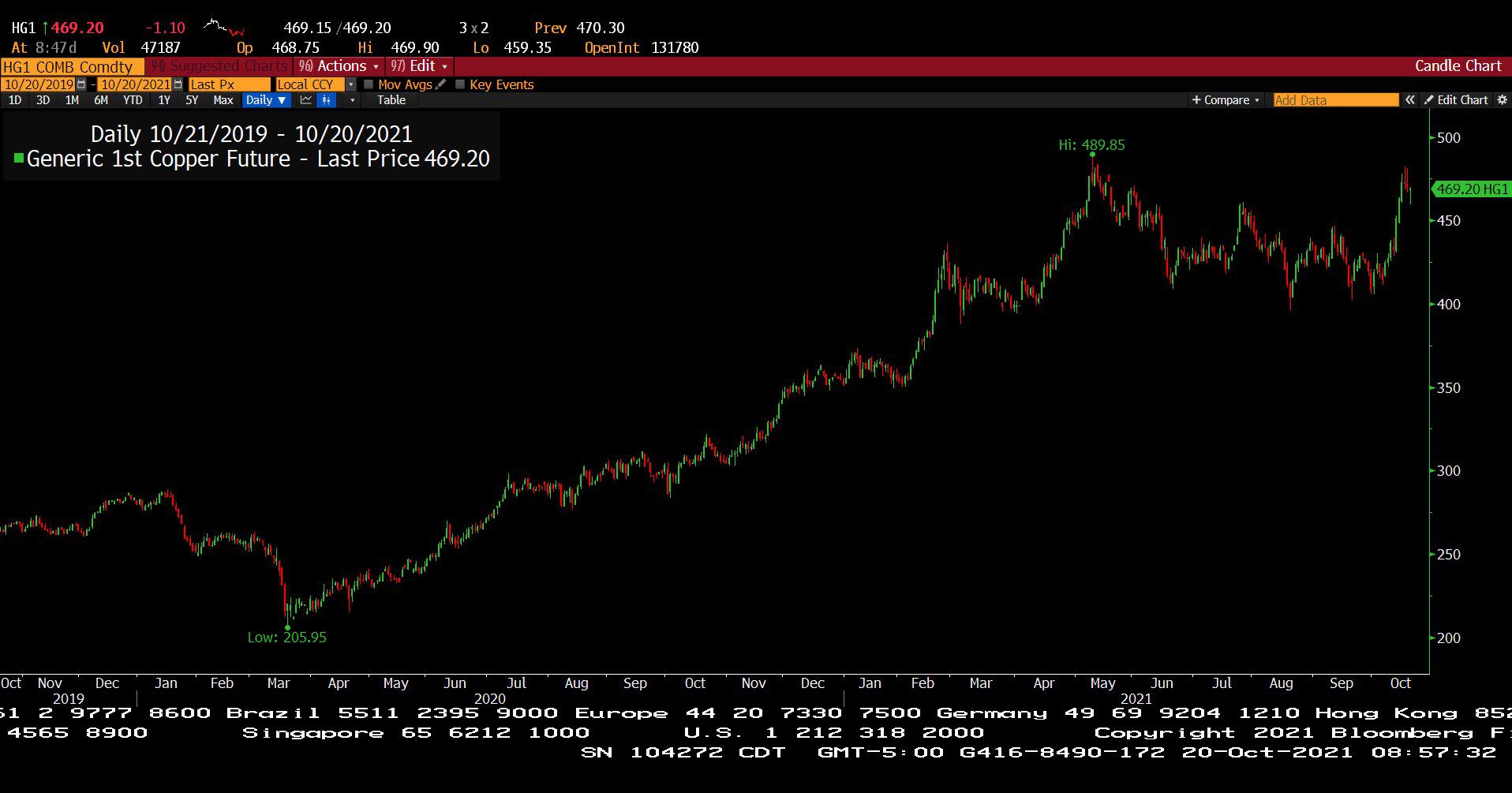The height and width of the screenshot is (793, 1512).
Task: Select the 6M time range
Action: 101,100
